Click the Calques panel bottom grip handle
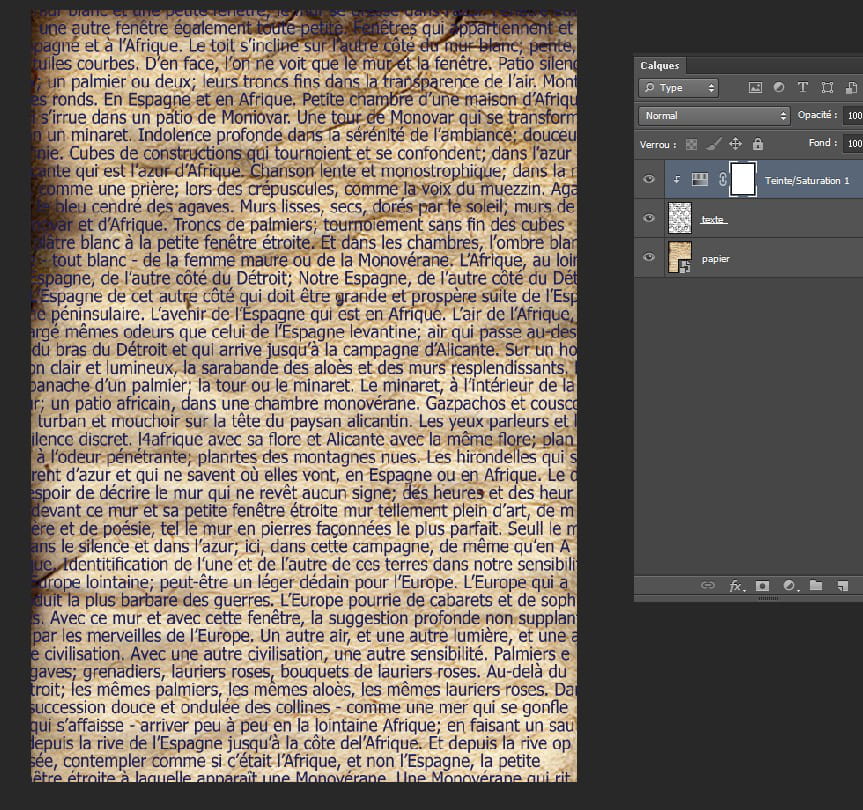Viewport: 863px width, 810px height. pos(768,598)
